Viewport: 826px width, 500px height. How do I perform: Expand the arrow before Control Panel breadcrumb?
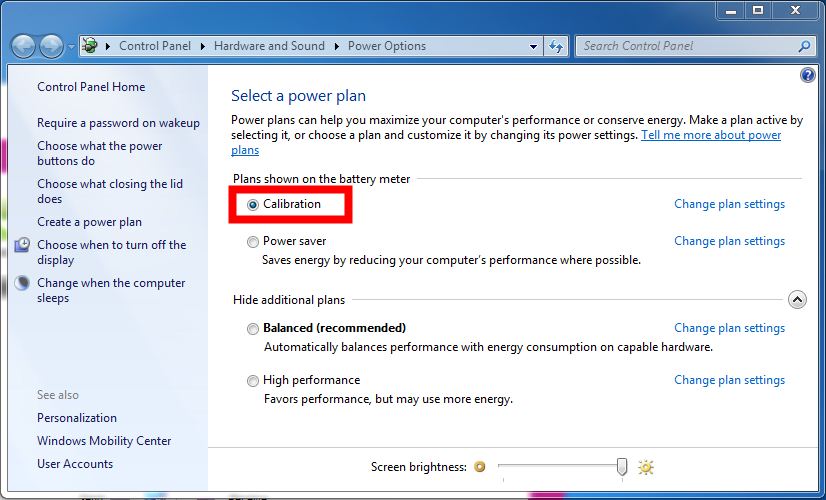point(108,46)
